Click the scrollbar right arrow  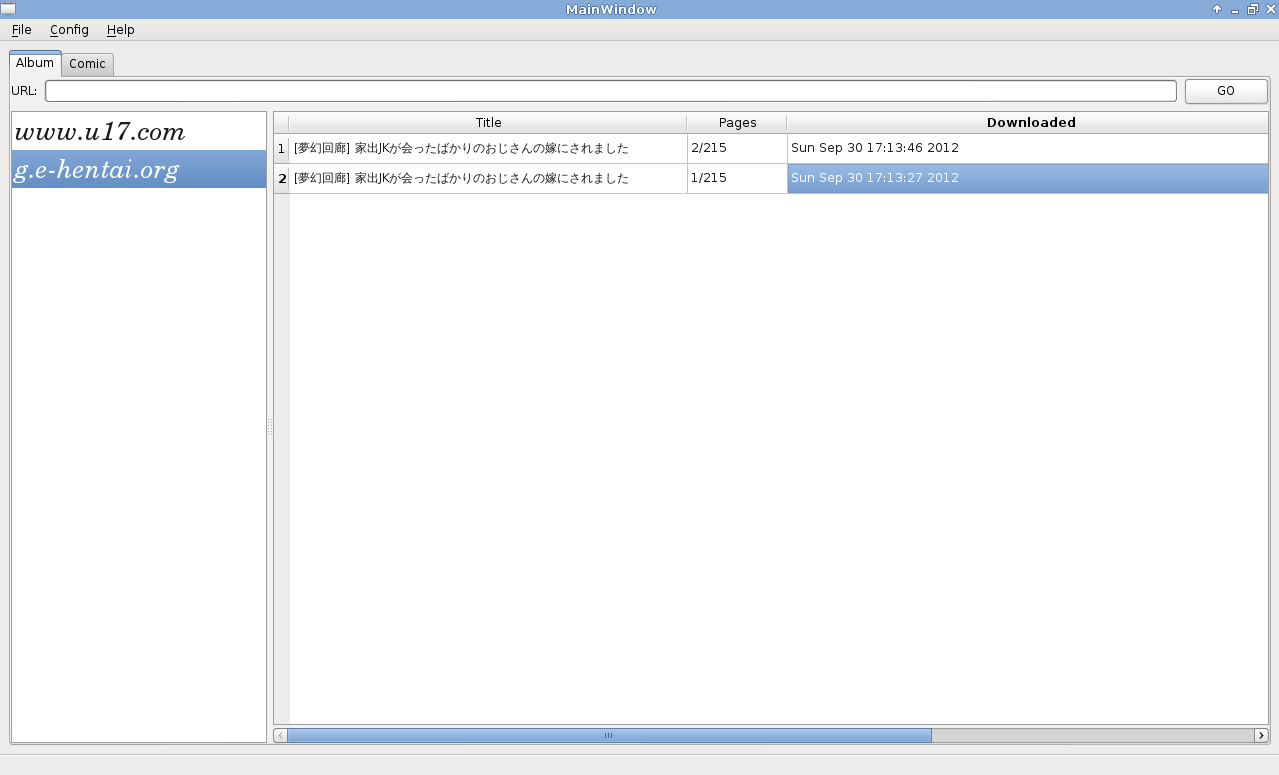click(x=1261, y=735)
